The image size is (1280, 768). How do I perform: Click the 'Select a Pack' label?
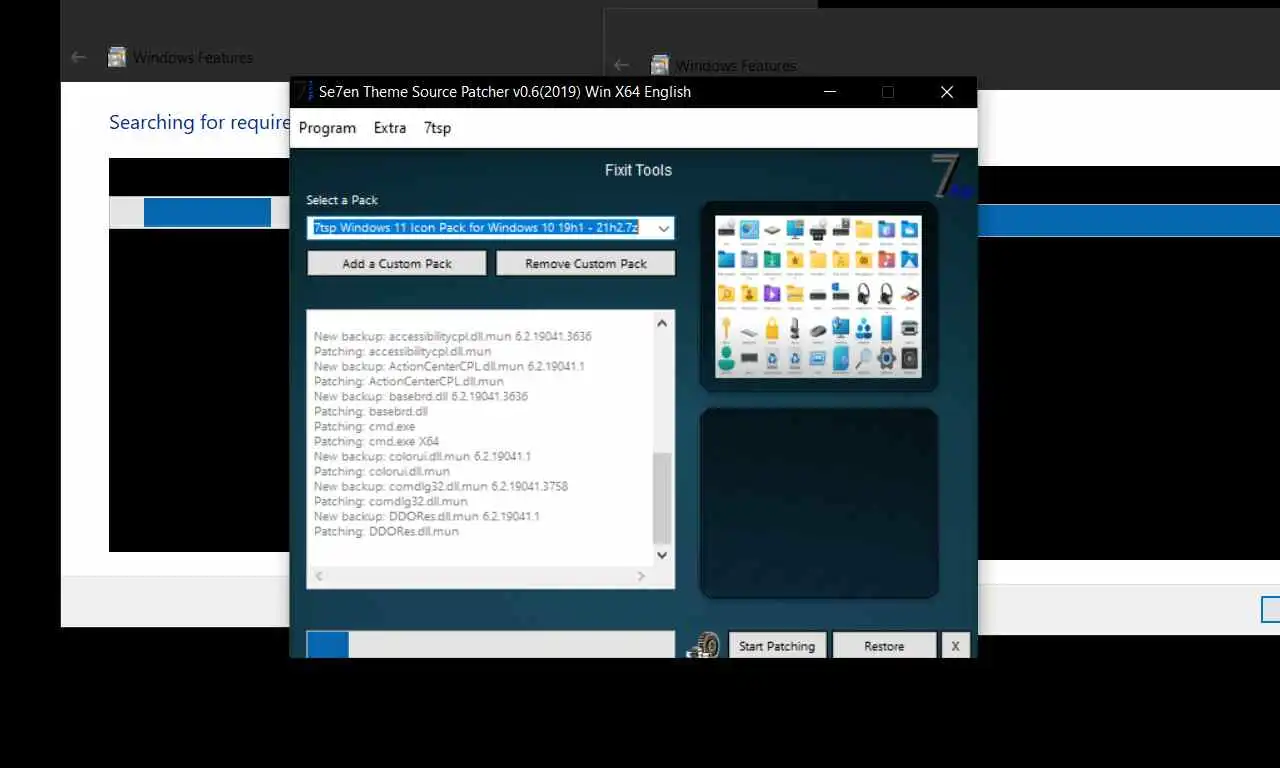pos(342,200)
